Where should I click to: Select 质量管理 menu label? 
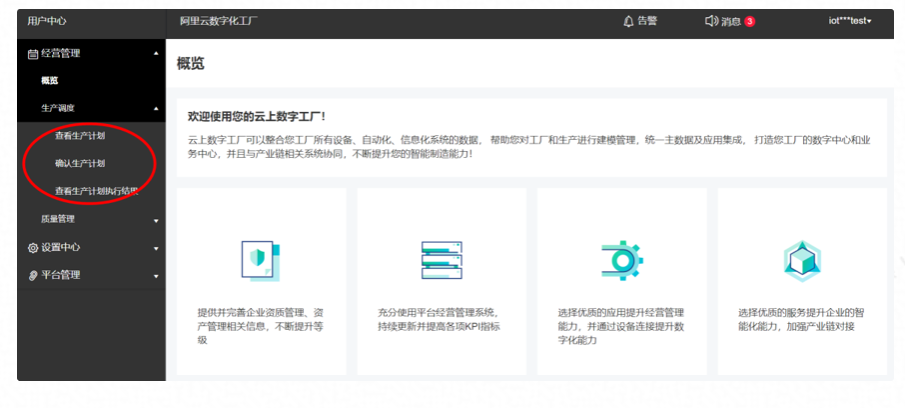tap(58, 219)
